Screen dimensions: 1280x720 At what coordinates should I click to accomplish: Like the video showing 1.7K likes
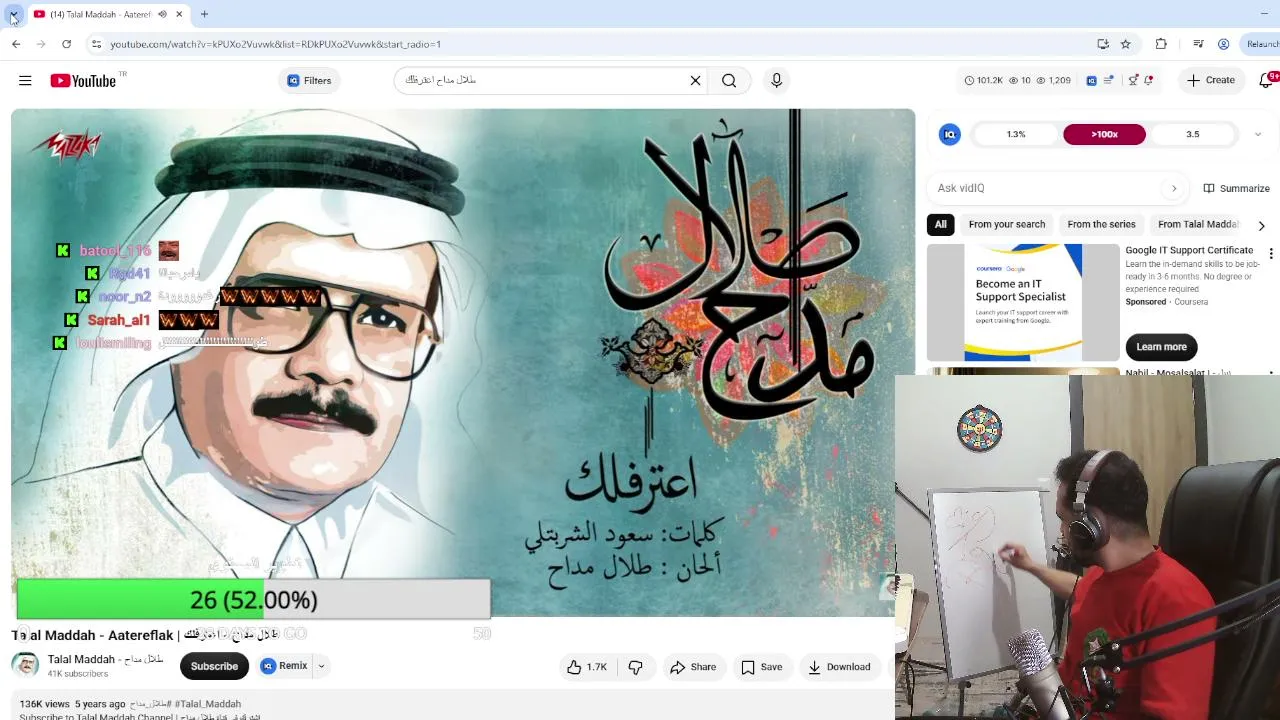[587, 667]
